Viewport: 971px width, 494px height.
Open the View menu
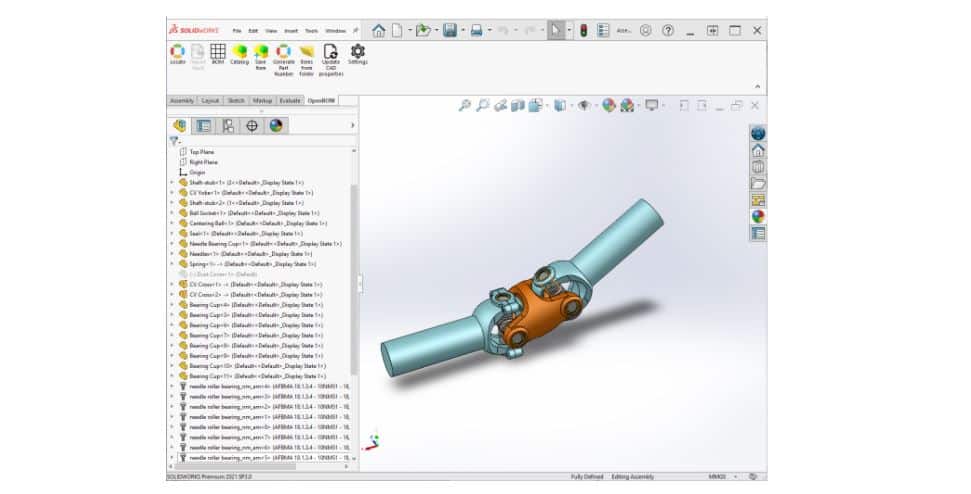271,31
